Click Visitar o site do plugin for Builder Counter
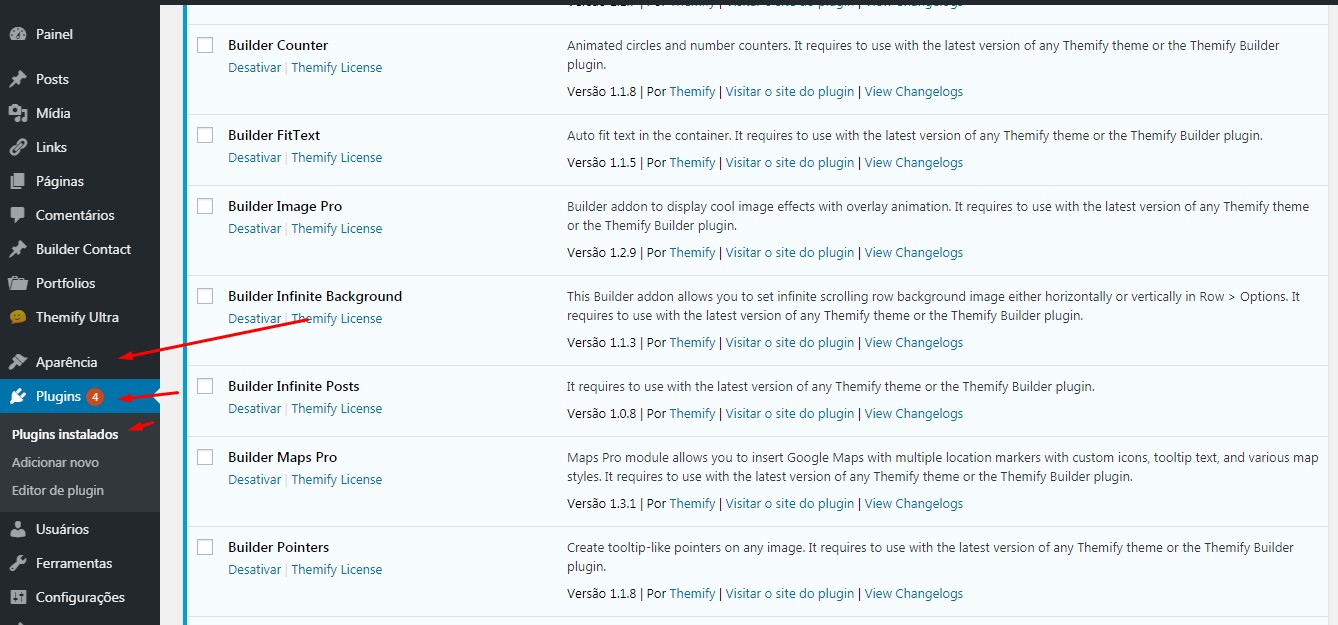1338x625 pixels. [790, 92]
